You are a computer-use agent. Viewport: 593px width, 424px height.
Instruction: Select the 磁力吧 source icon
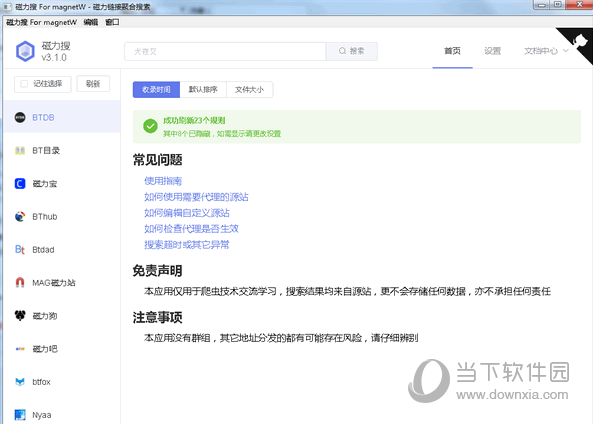point(20,349)
